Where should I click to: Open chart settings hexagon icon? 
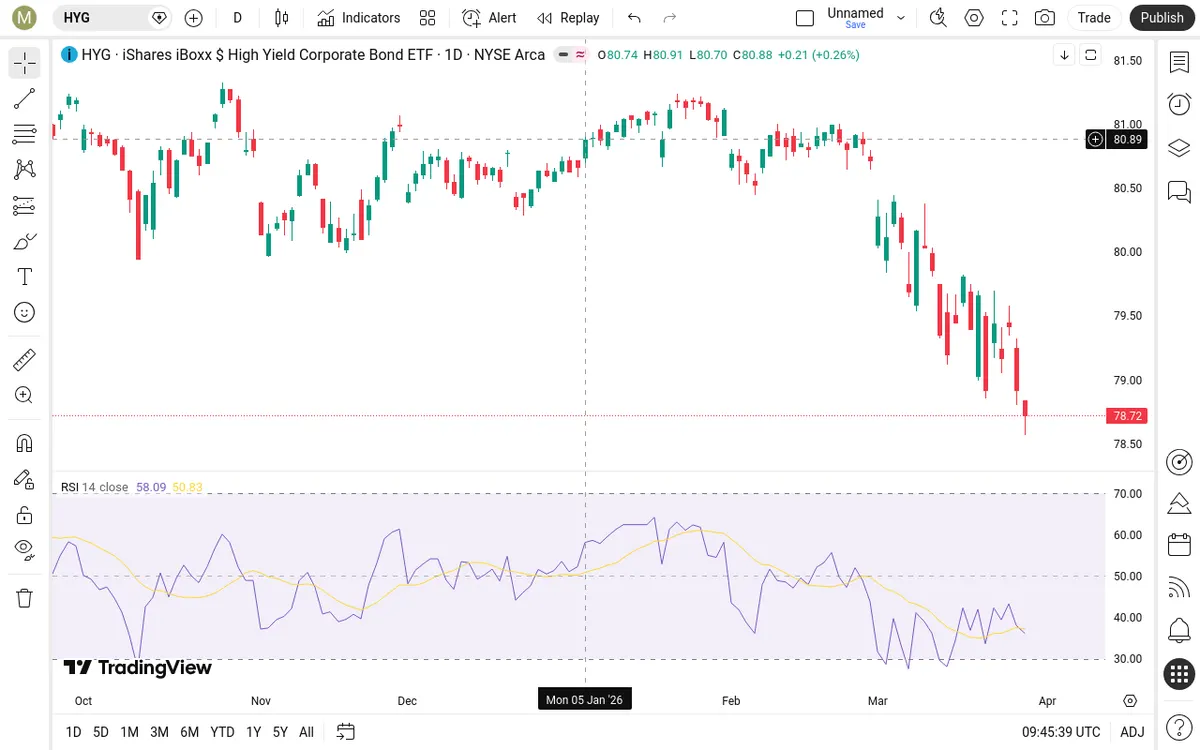point(974,18)
